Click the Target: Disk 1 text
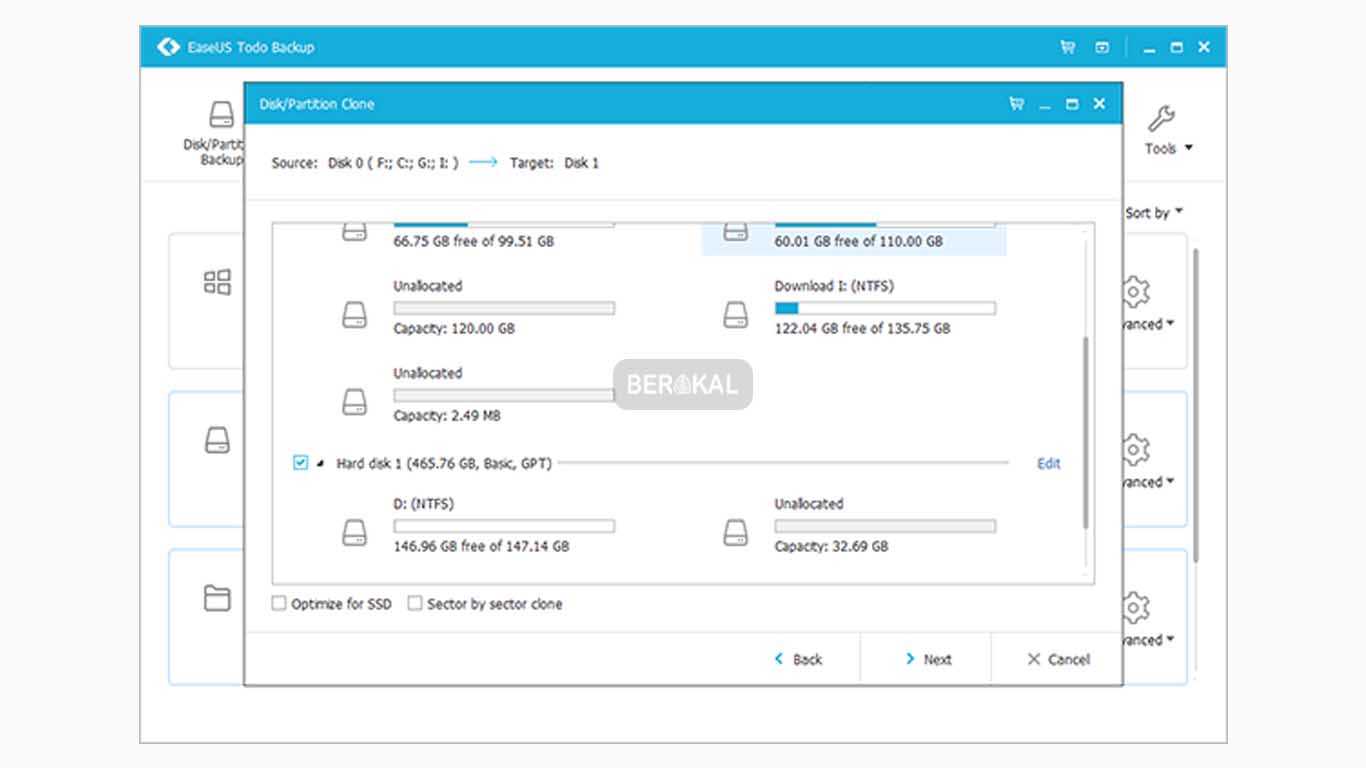This screenshot has height=768, width=1366. pyautogui.click(x=554, y=163)
